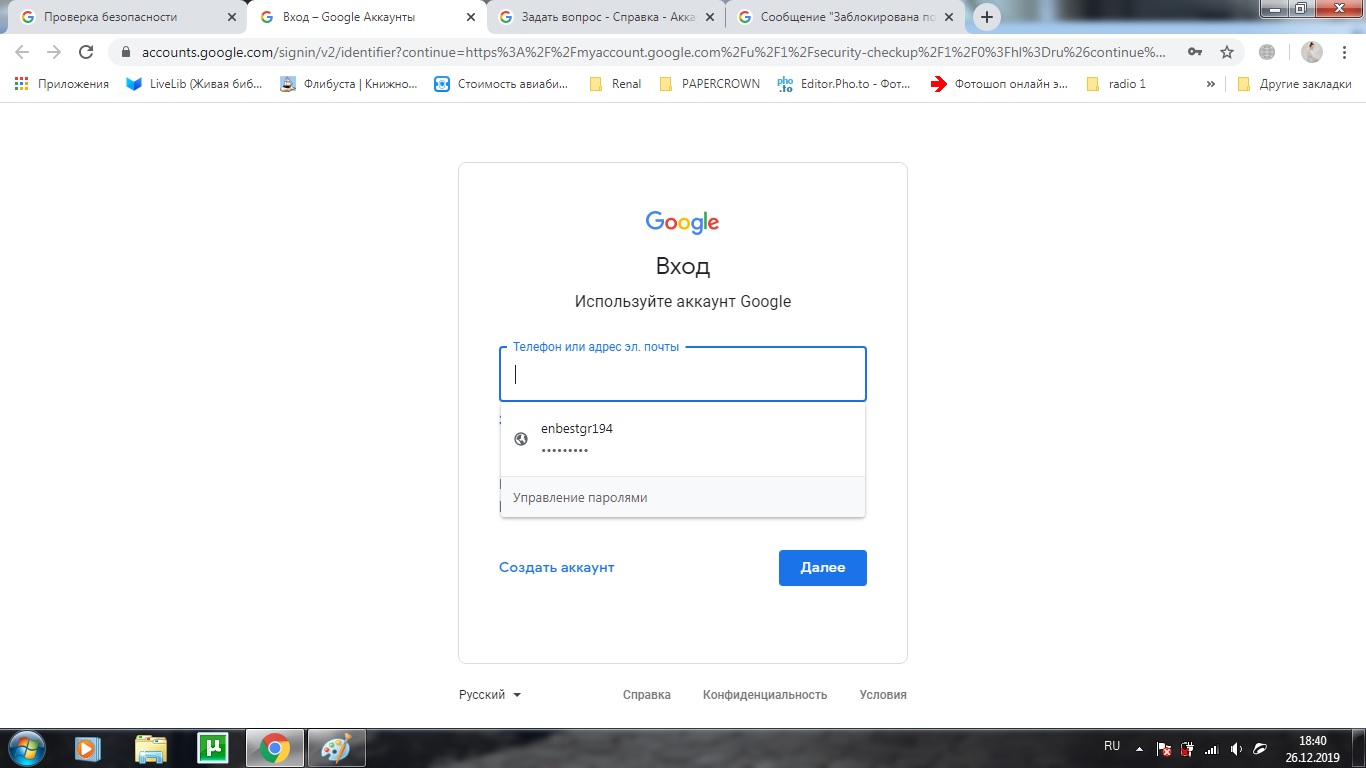1366x768 pixels.
Task: Open Windows Explorer from the taskbar
Action: coord(150,747)
